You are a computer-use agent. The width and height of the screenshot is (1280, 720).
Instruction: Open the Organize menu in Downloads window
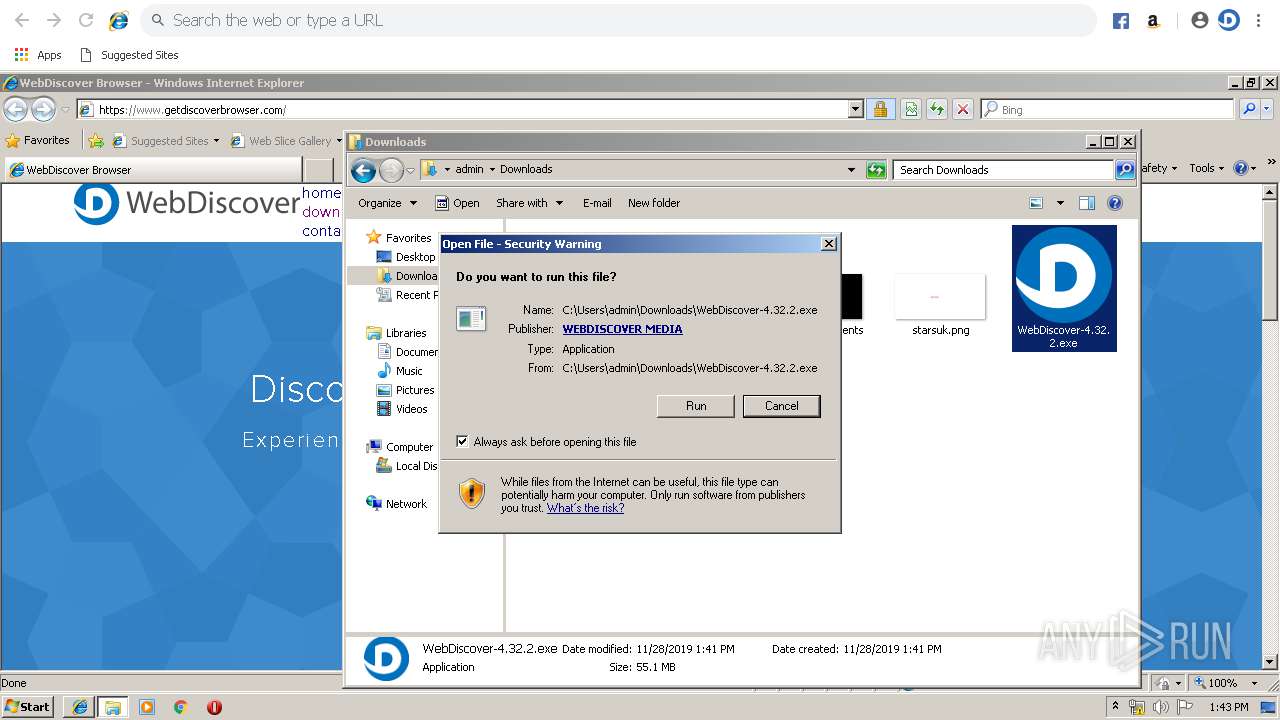click(387, 203)
